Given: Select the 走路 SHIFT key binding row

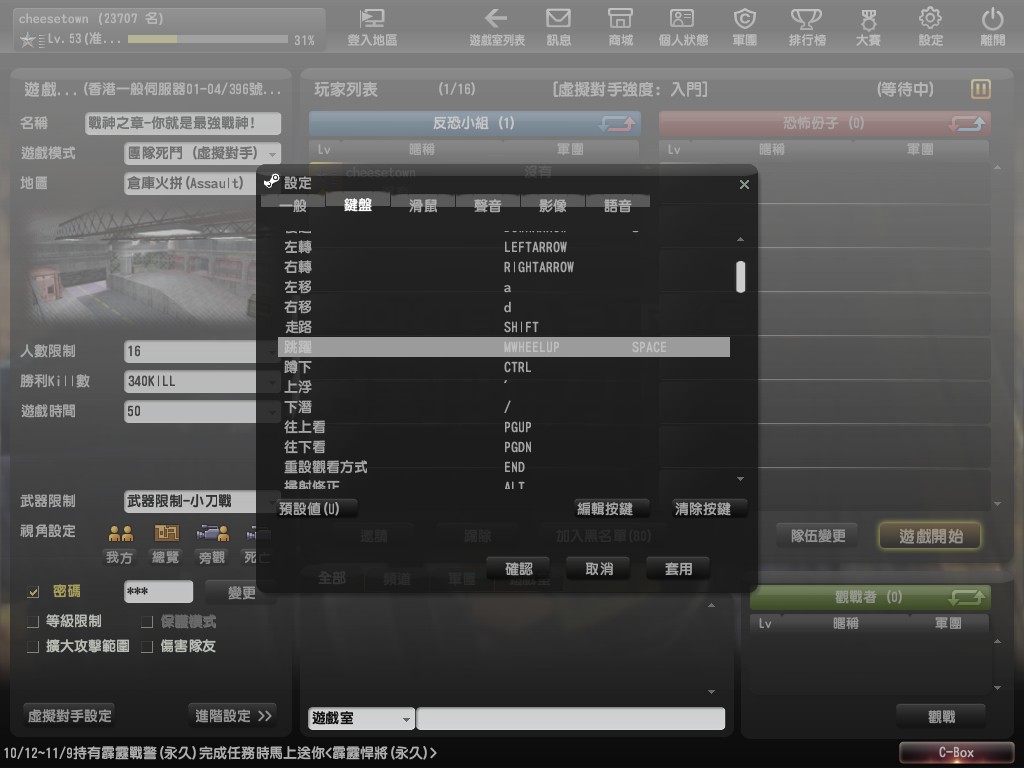Looking at the screenshot, I should tap(504, 327).
